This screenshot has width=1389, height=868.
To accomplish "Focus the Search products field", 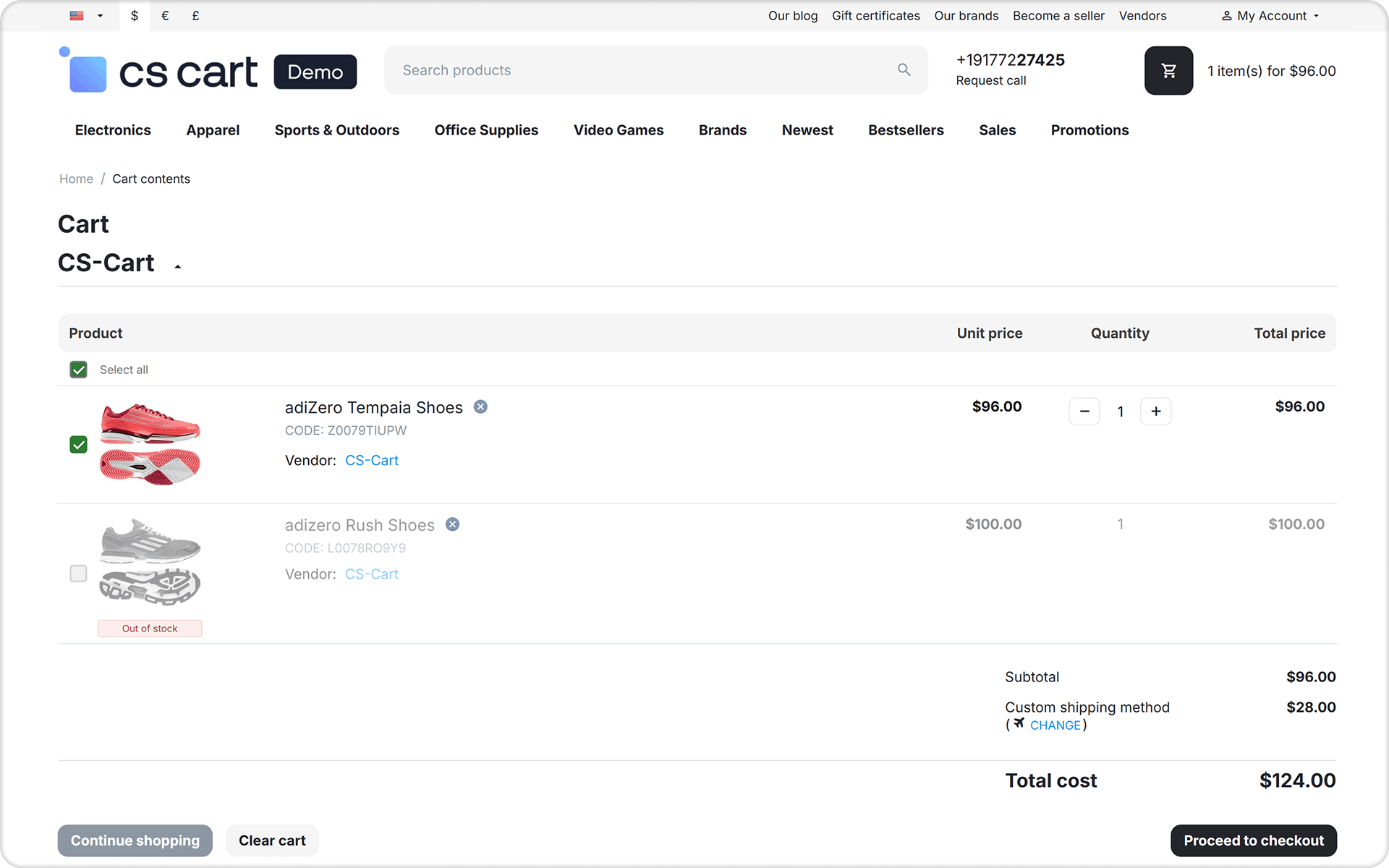I will [656, 70].
